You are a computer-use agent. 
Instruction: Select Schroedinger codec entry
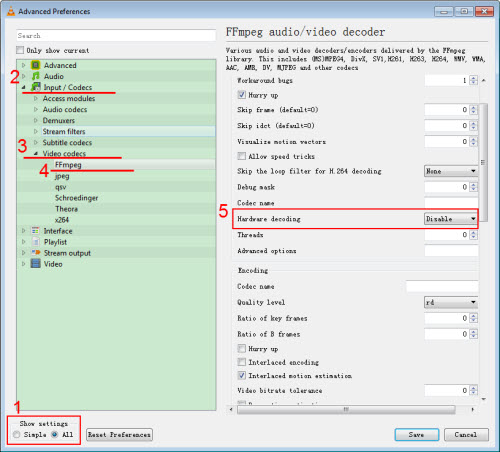(76, 198)
